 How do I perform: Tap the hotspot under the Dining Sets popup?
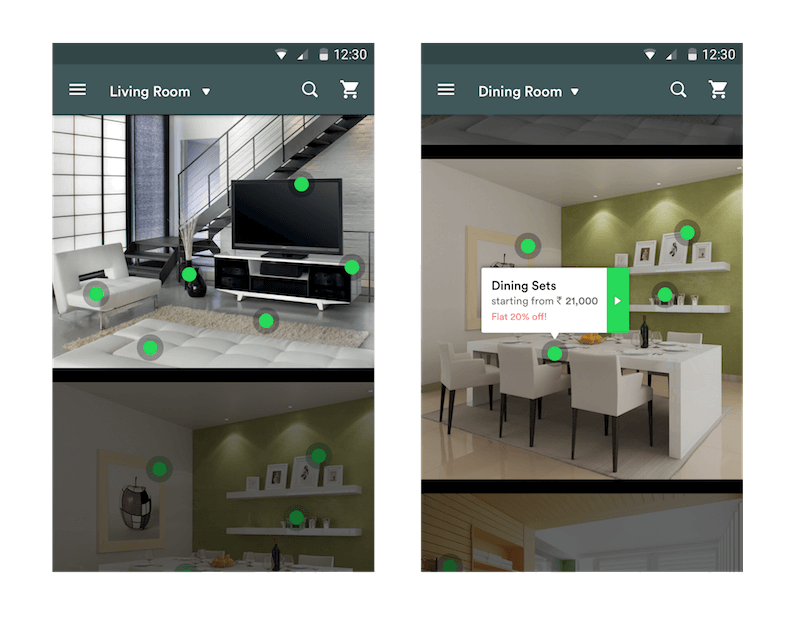click(554, 353)
